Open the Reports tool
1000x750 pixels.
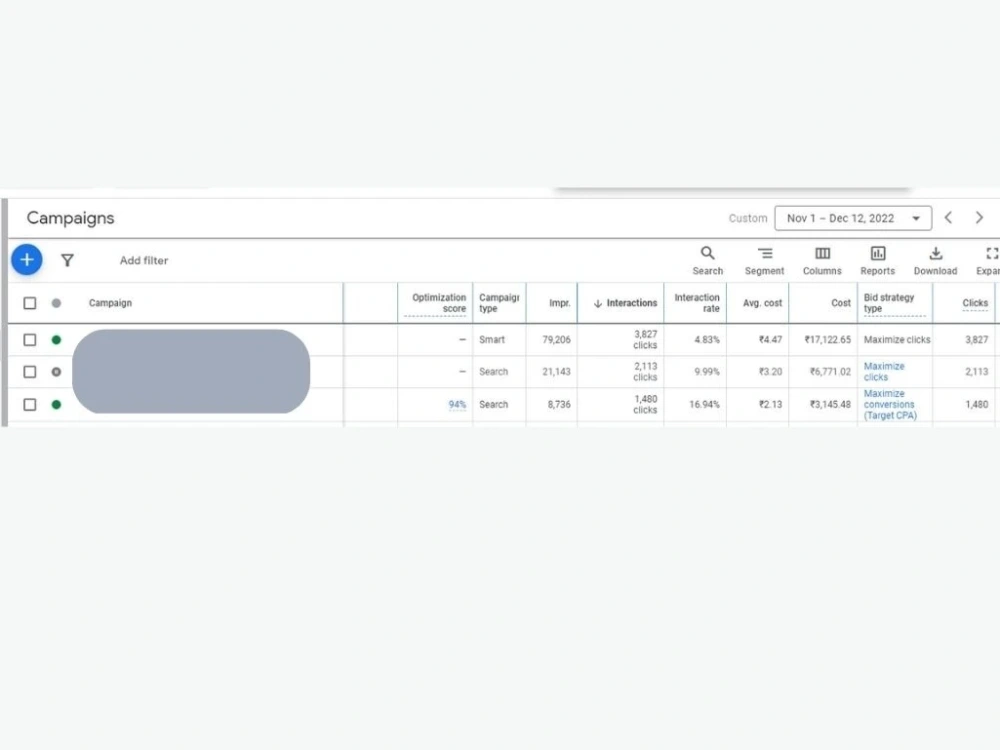pyautogui.click(x=878, y=253)
